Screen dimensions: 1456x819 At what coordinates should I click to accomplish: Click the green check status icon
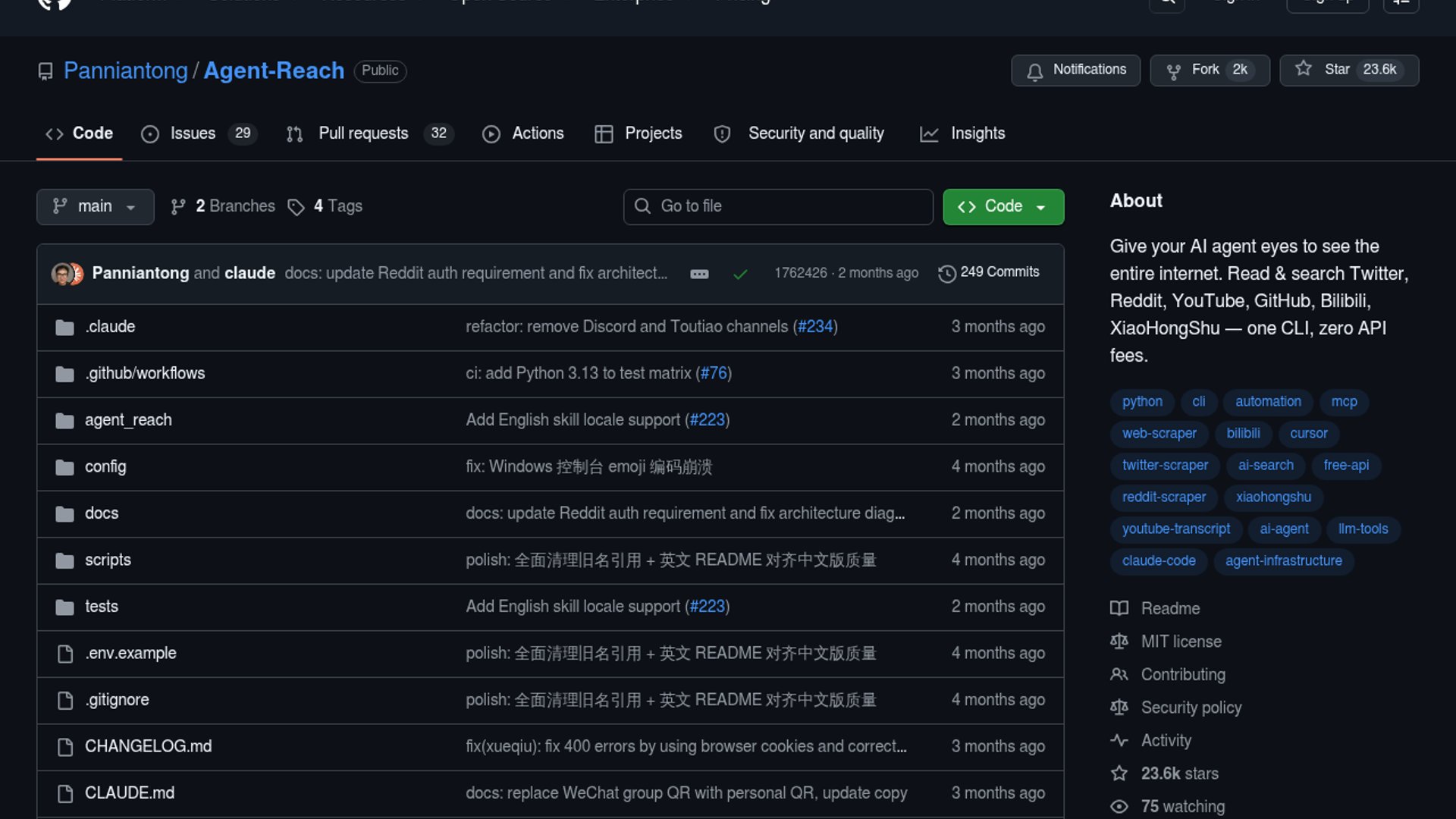[x=740, y=274]
